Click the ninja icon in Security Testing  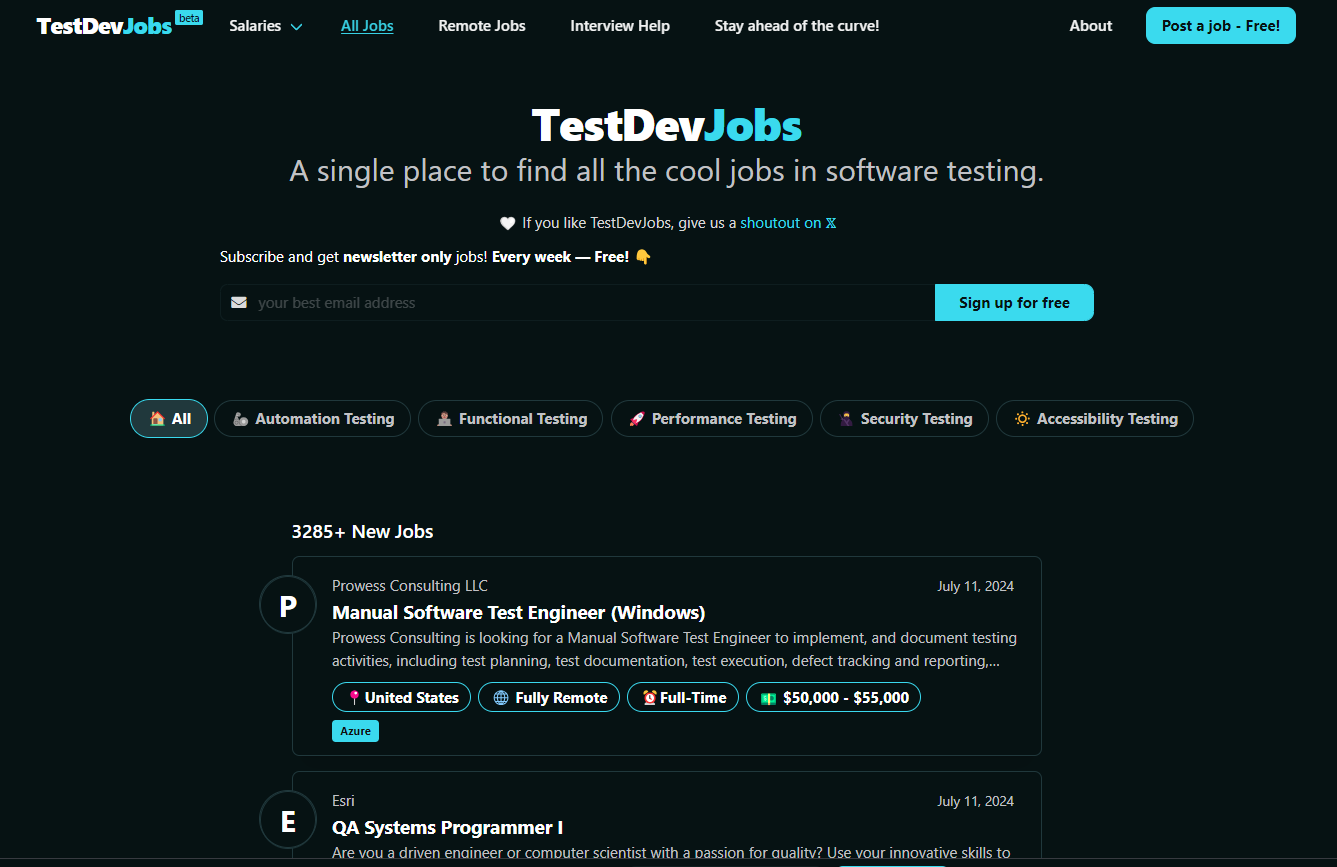(x=846, y=419)
